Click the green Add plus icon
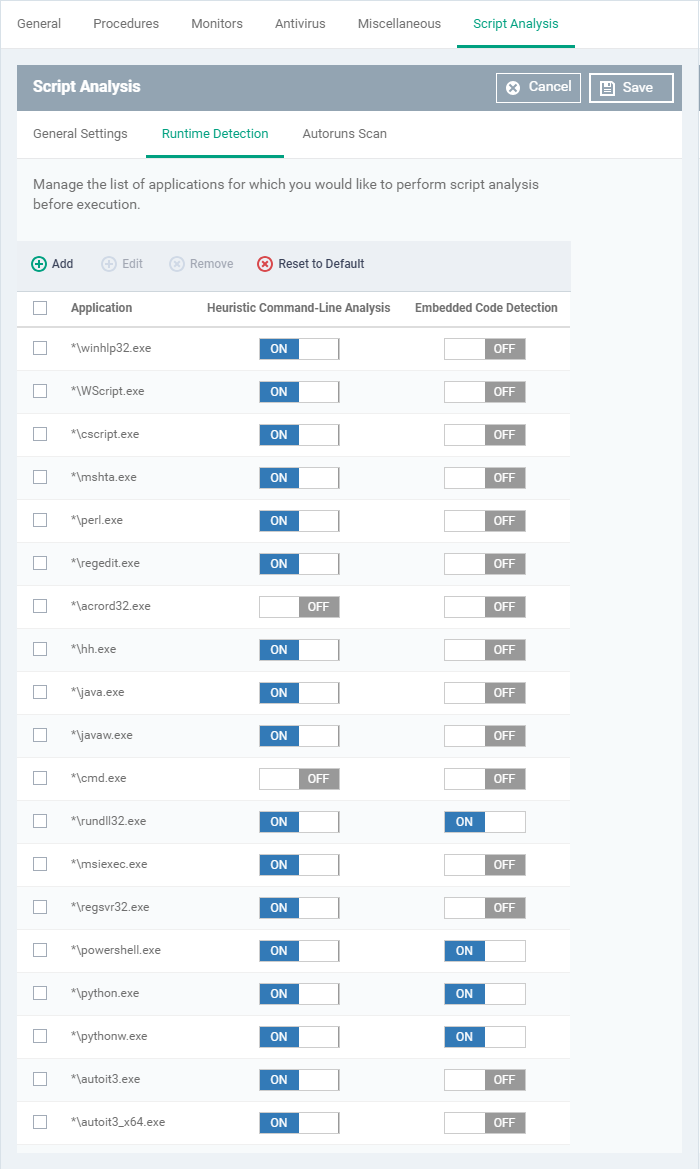This screenshot has width=700, height=1169. point(39,264)
